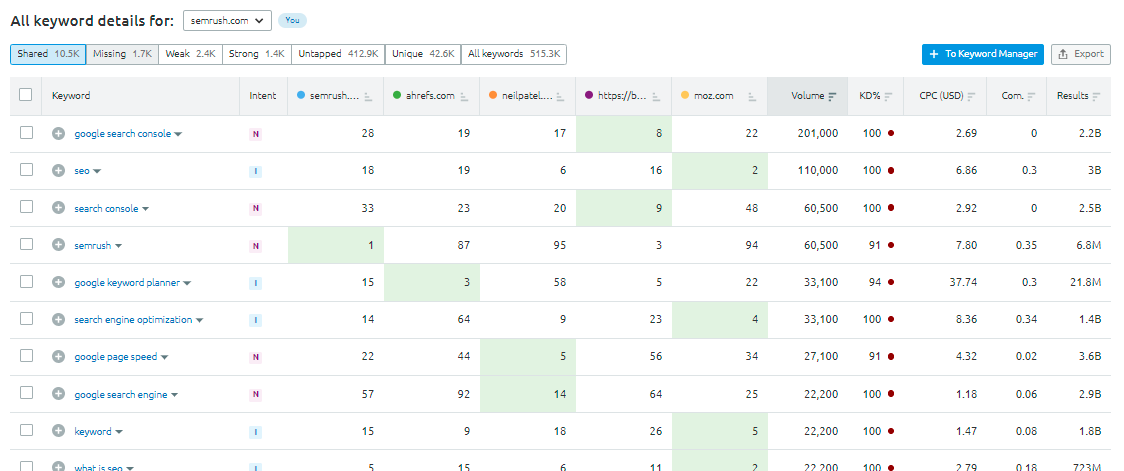
Task: Click the N intent badge for 'semrush' row
Action: (x=256, y=246)
